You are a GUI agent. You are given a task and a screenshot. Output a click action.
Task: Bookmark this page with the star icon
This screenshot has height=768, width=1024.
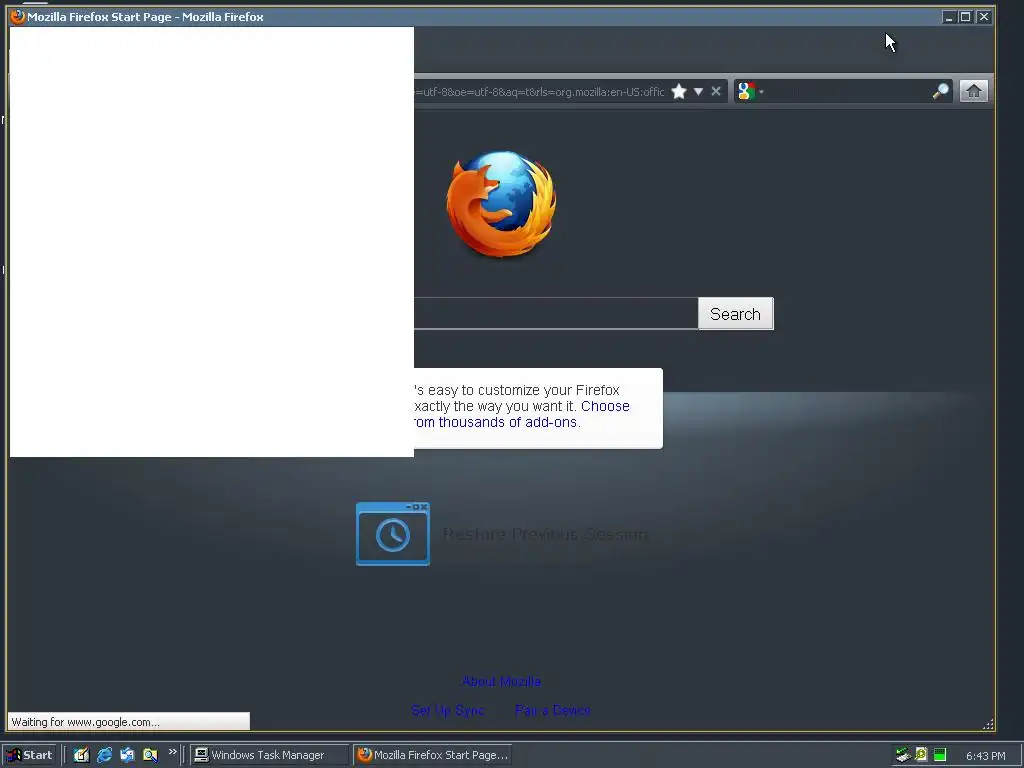pos(679,91)
